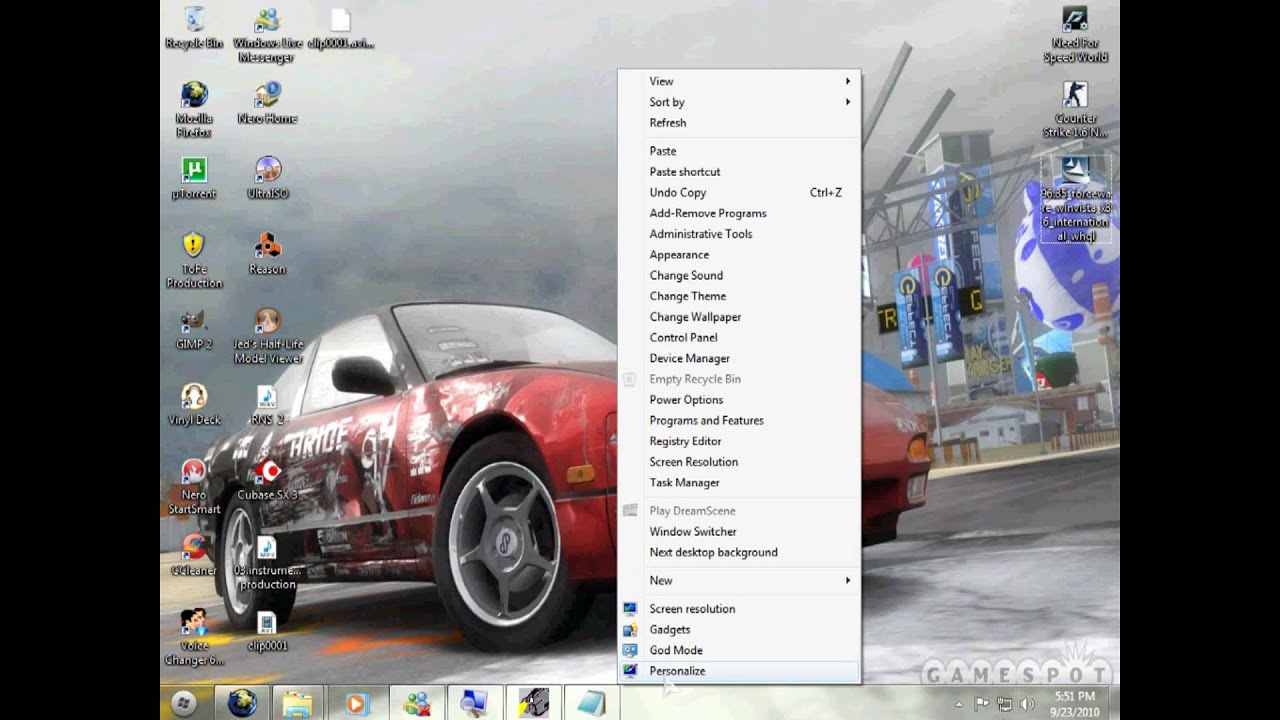Click the Windows Start orb
1280x720 pixels.
183,703
